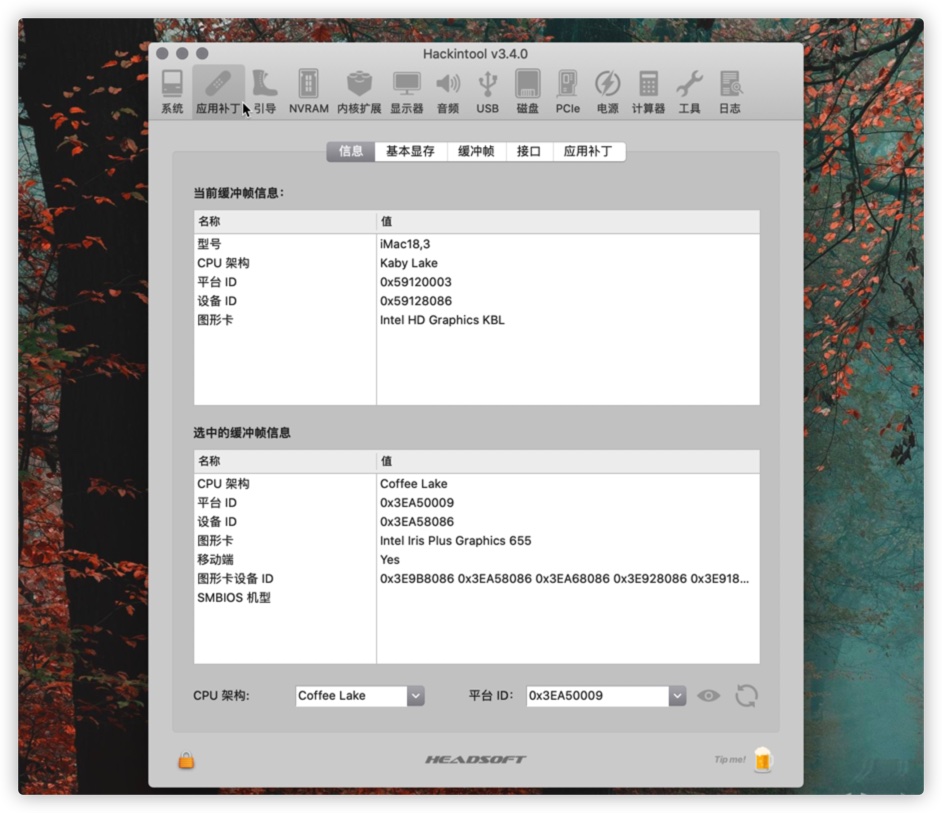The width and height of the screenshot is (942, 813).
Task: Expand the 平台 ID dropdown
Action: tap(677, 695)
